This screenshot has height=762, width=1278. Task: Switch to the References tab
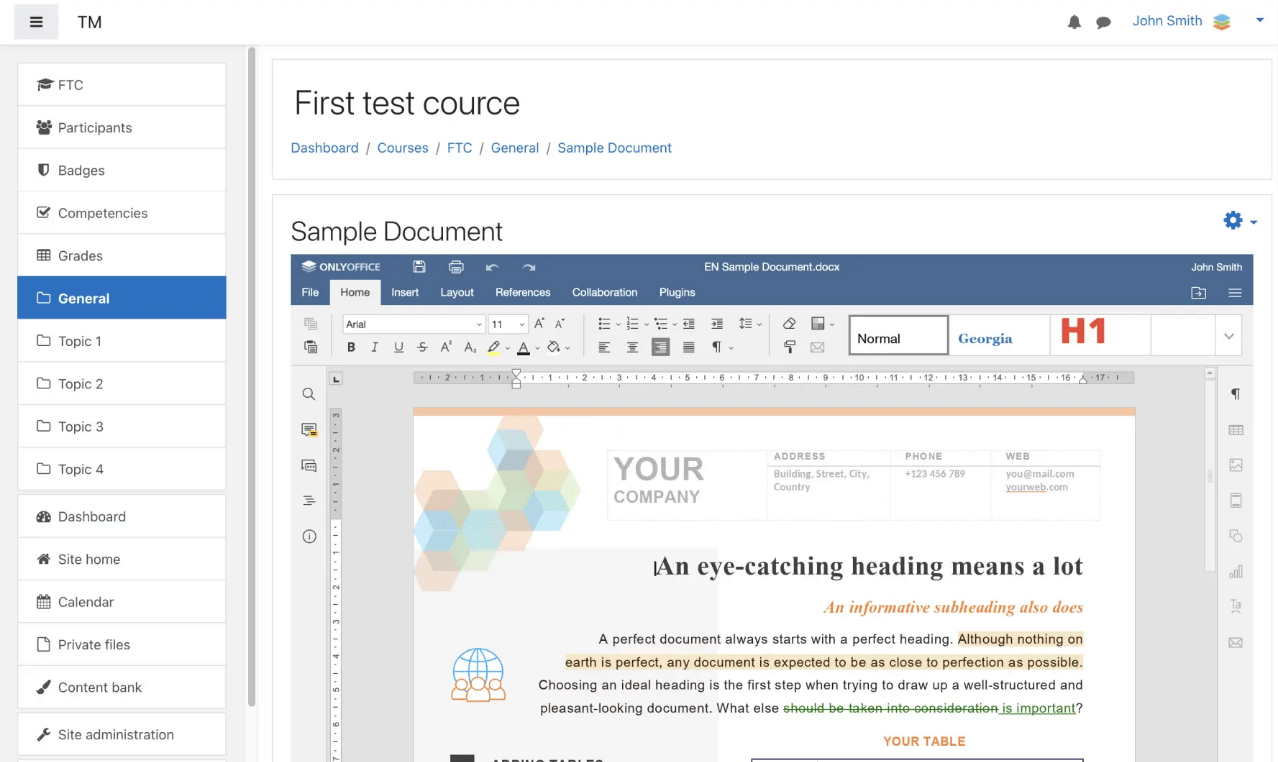(523, 292)
